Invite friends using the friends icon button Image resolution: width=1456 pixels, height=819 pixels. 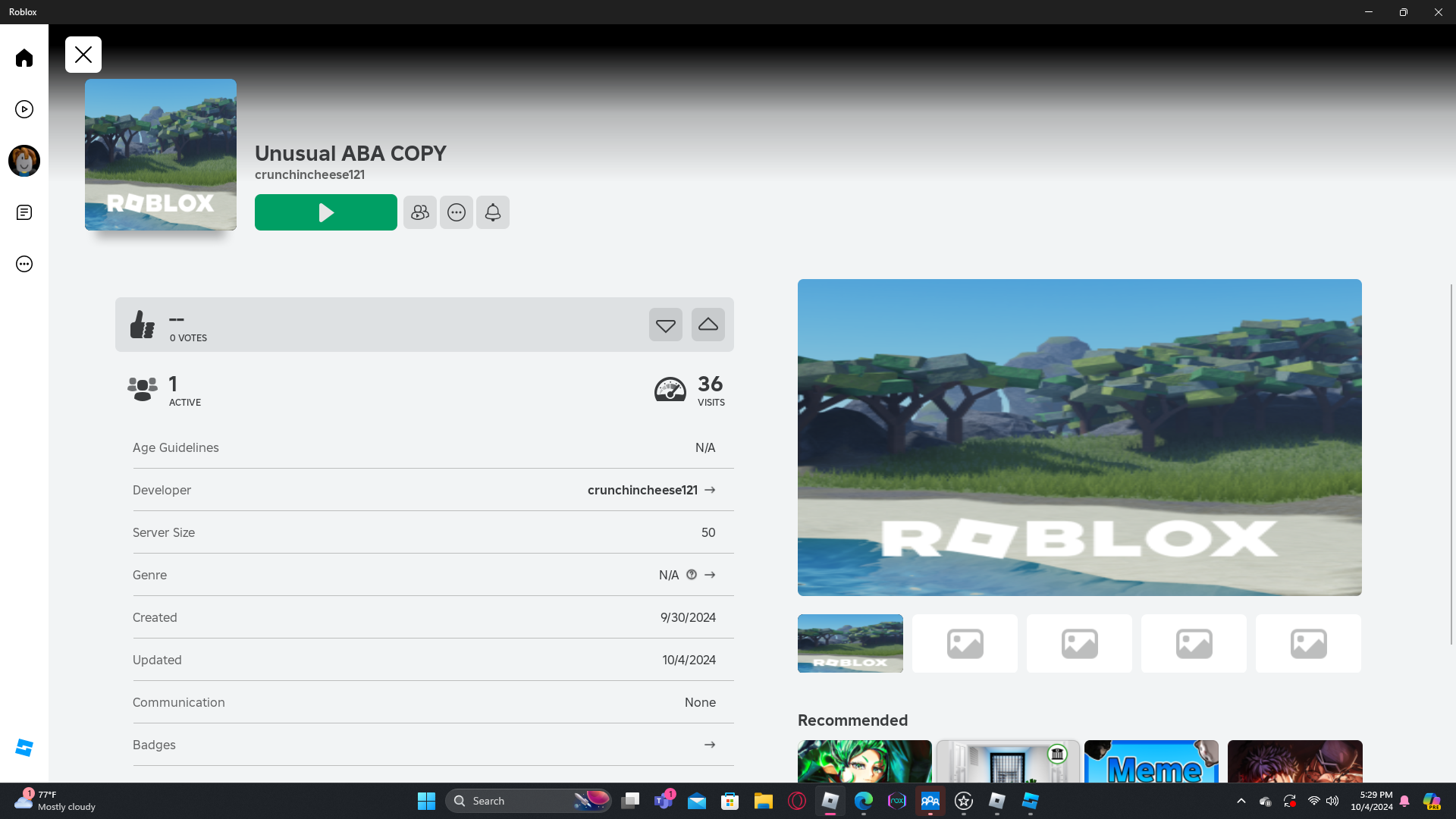click(420, 212)
